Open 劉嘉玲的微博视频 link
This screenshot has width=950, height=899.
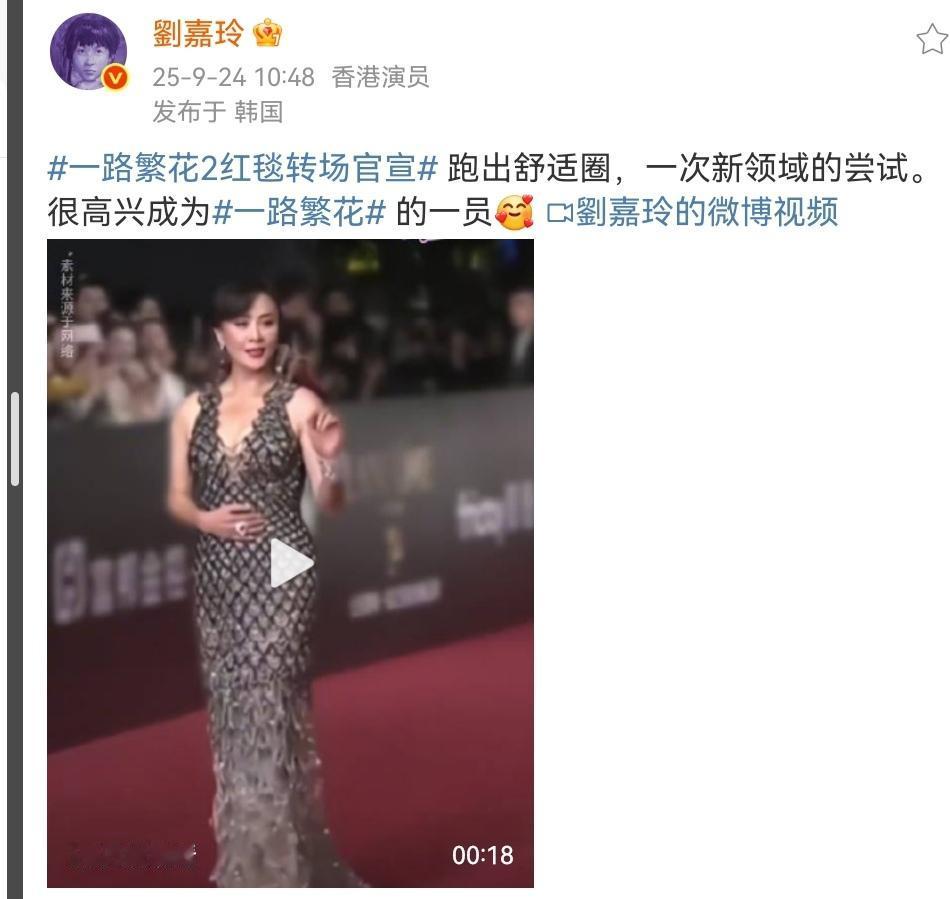tap(706, 212)
